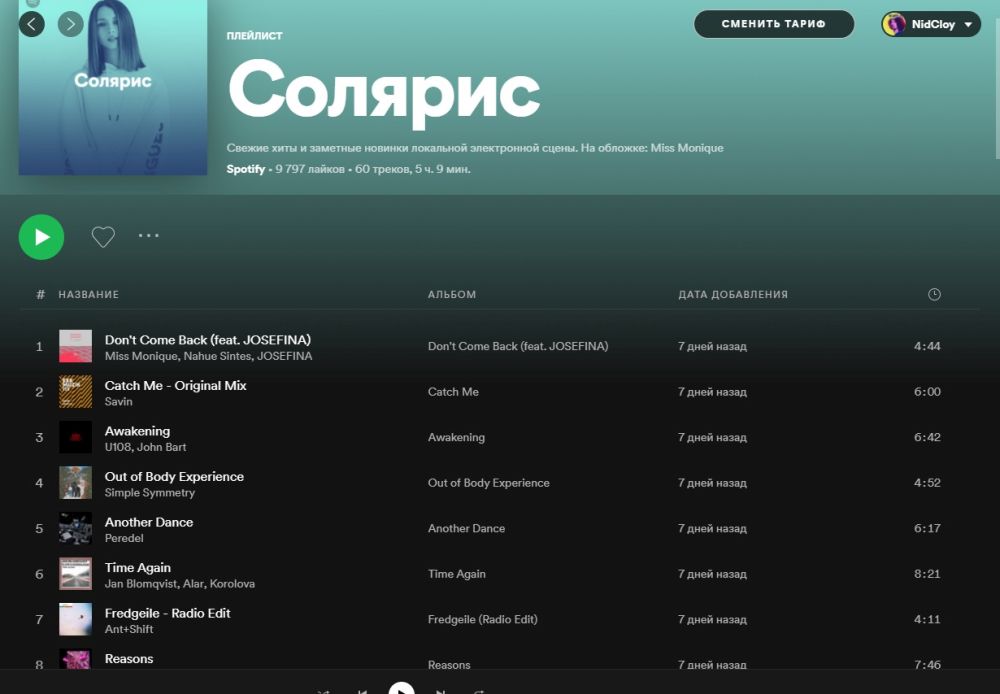Open album link Another Dance

(x=466, y=528)
